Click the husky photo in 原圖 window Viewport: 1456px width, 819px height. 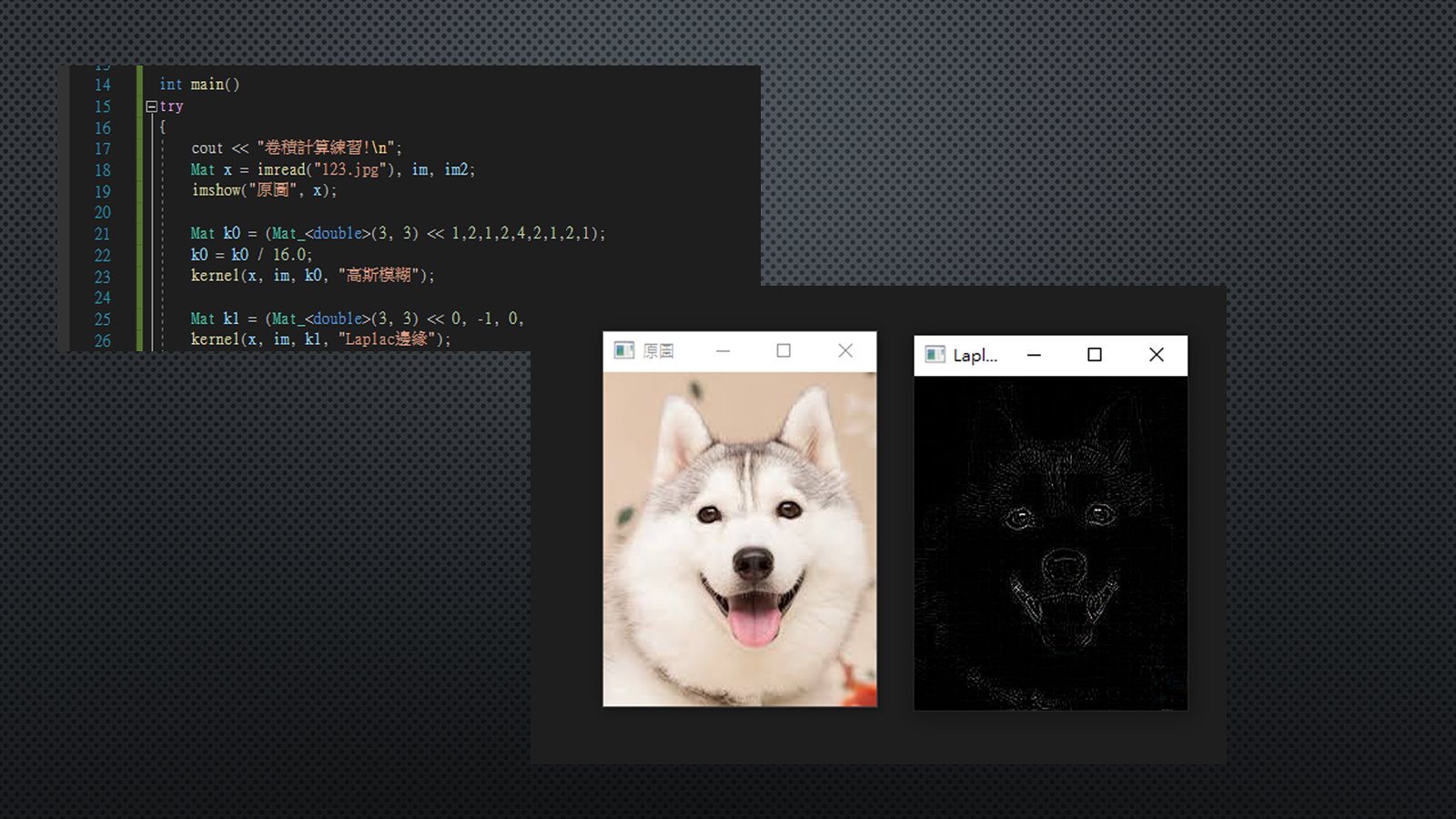tap(740, 539)
